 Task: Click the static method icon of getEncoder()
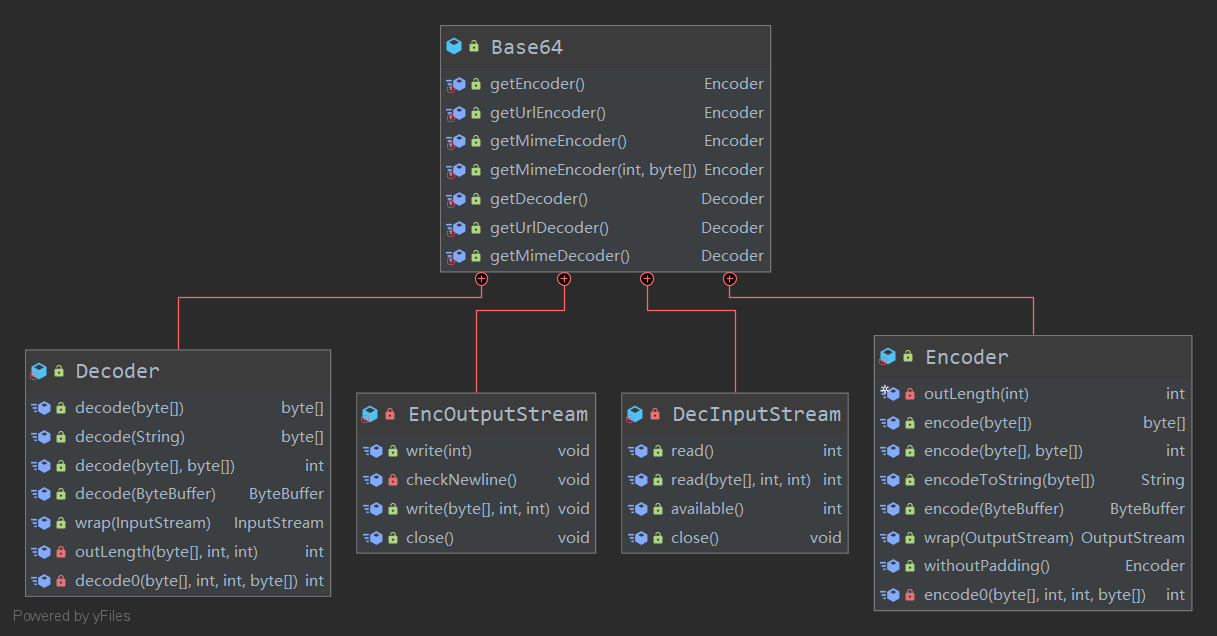pos(456,85)
